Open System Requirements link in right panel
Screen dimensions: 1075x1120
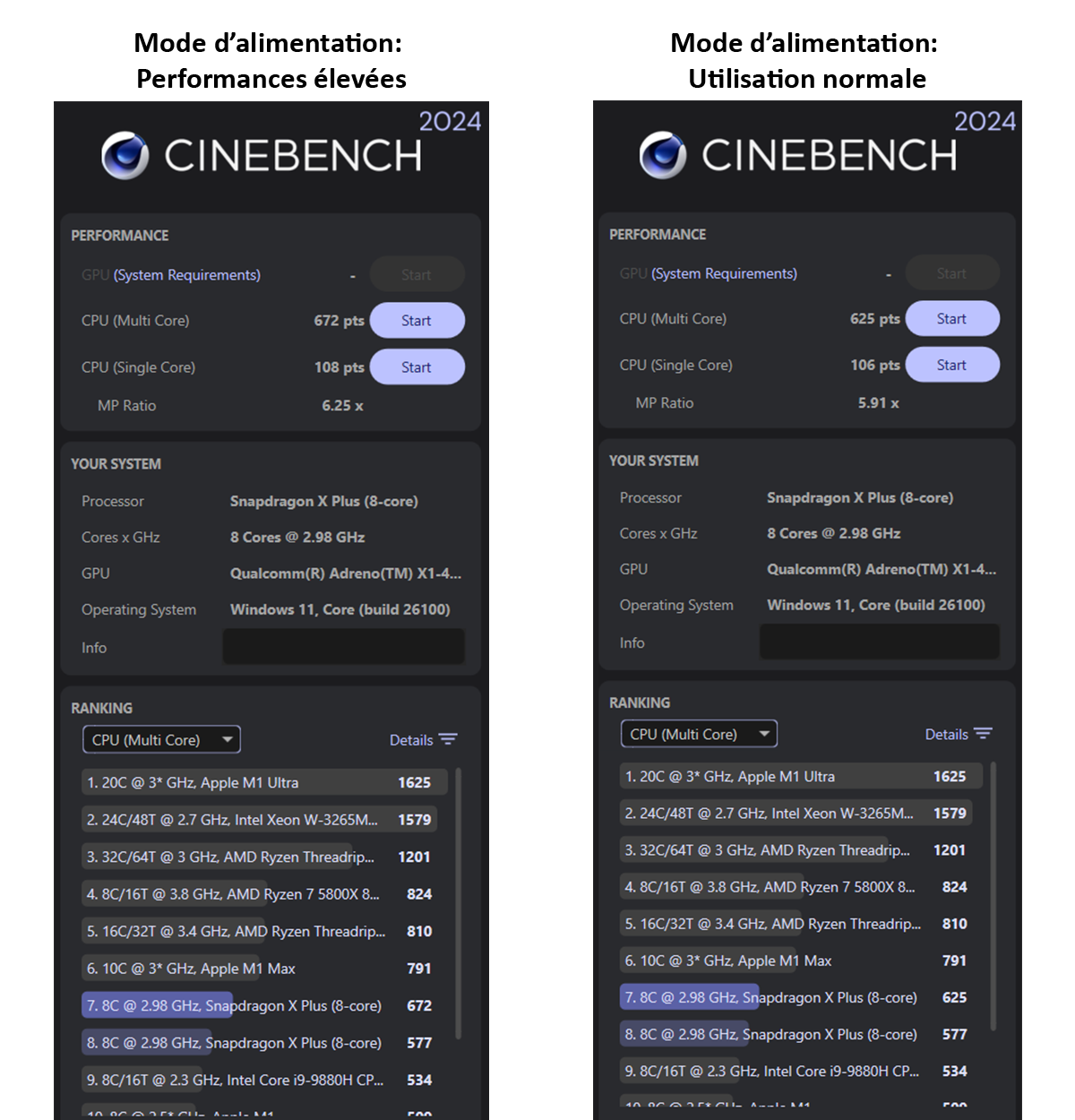(x=724, y=273)
